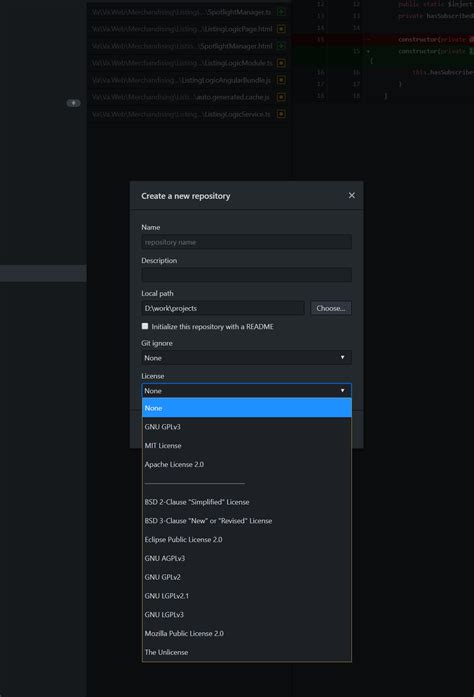Click modified-status icon beside ListingLogicPage.html

tap(281, 29)
